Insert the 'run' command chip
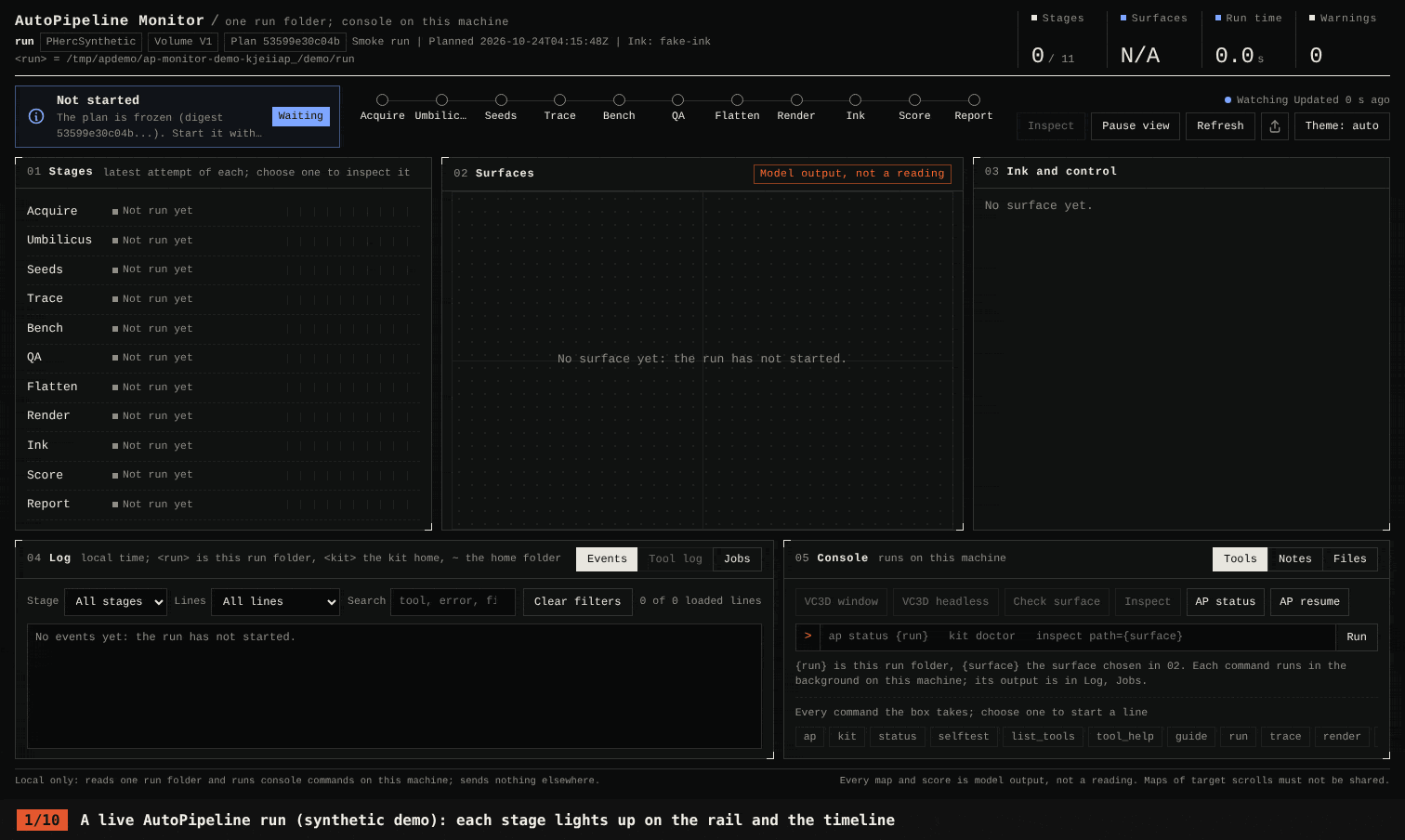This screenshot has height=840, width=1405. pyautogui.click(x=1239, y=737)
